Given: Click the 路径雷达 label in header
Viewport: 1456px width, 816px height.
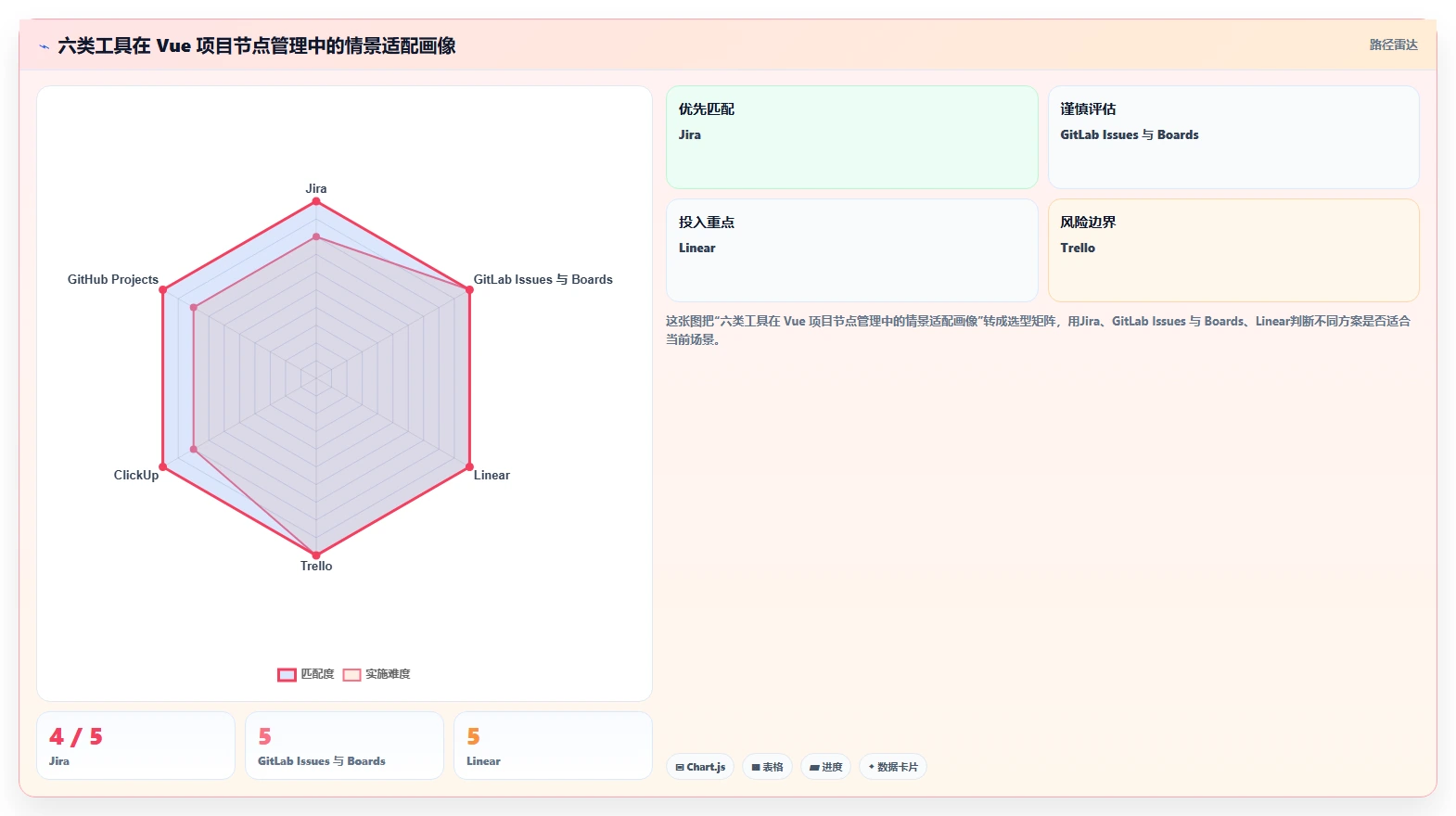Looking at the screenshot, I should coord(1393,45).
